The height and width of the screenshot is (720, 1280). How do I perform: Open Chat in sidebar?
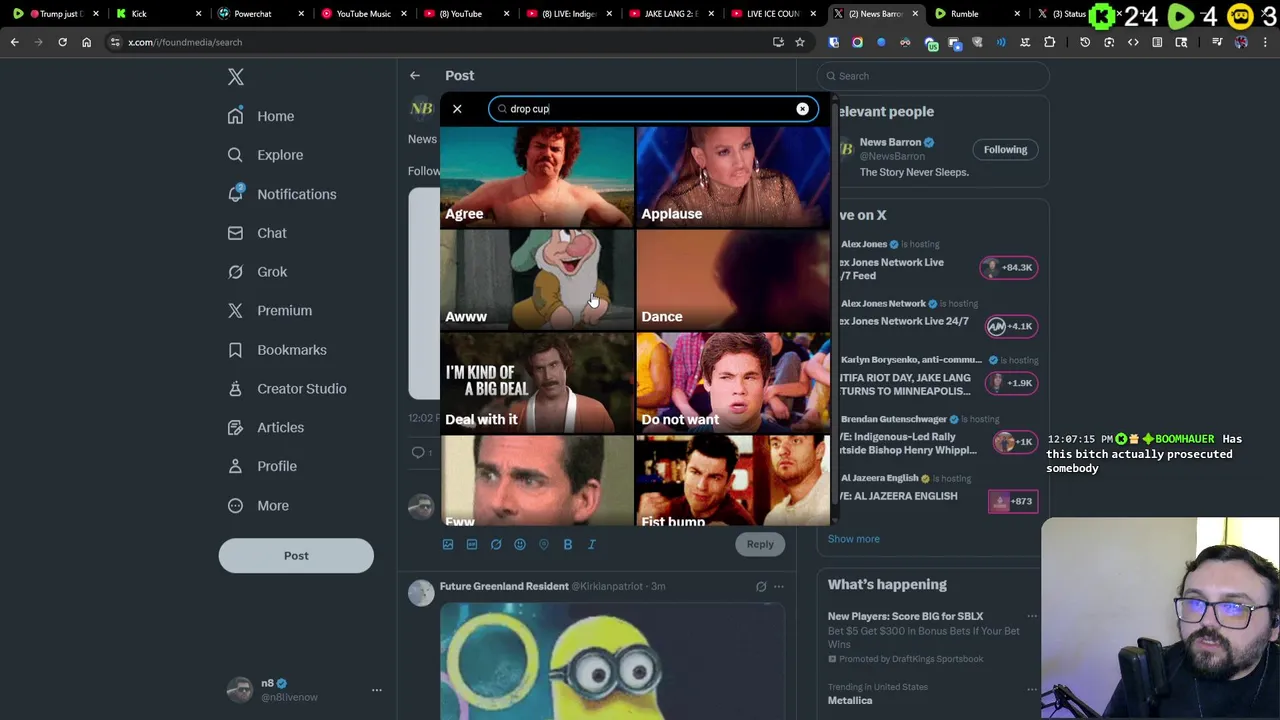257,233
